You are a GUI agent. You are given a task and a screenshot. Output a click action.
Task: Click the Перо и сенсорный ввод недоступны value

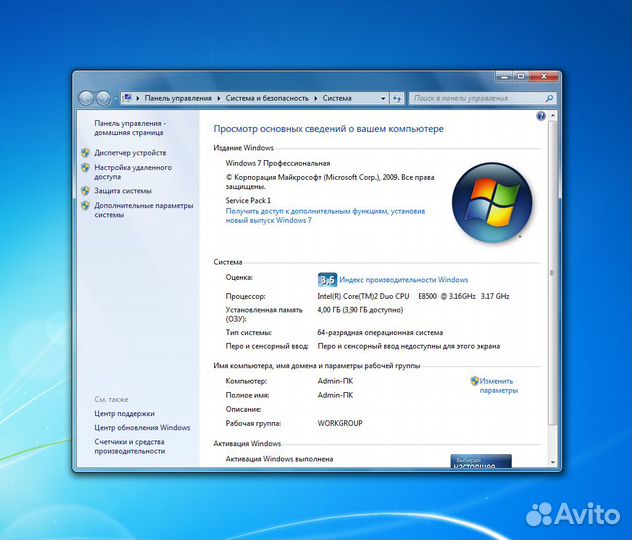[409, 346]
